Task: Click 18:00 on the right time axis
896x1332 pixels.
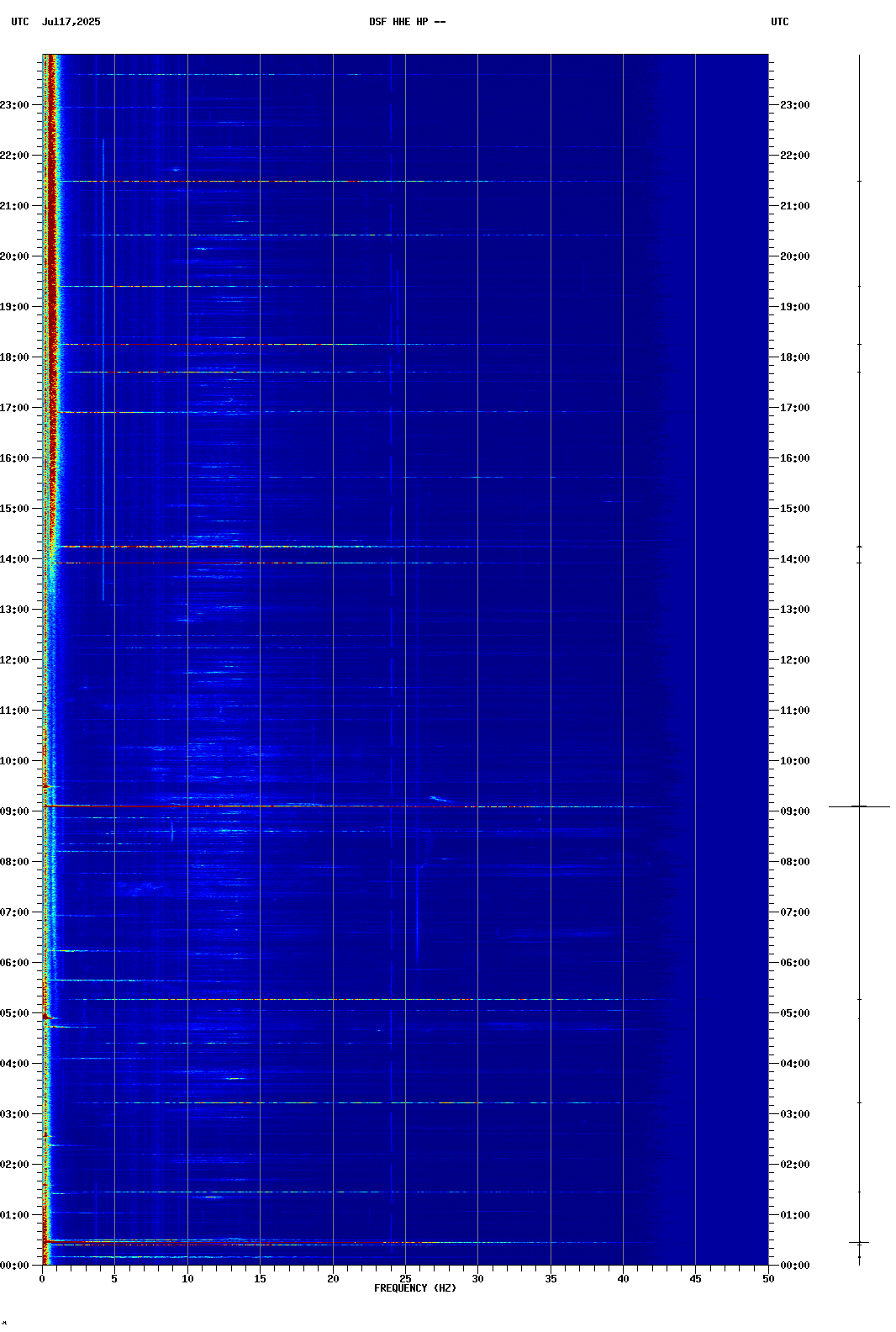Action: click(795, 357)
